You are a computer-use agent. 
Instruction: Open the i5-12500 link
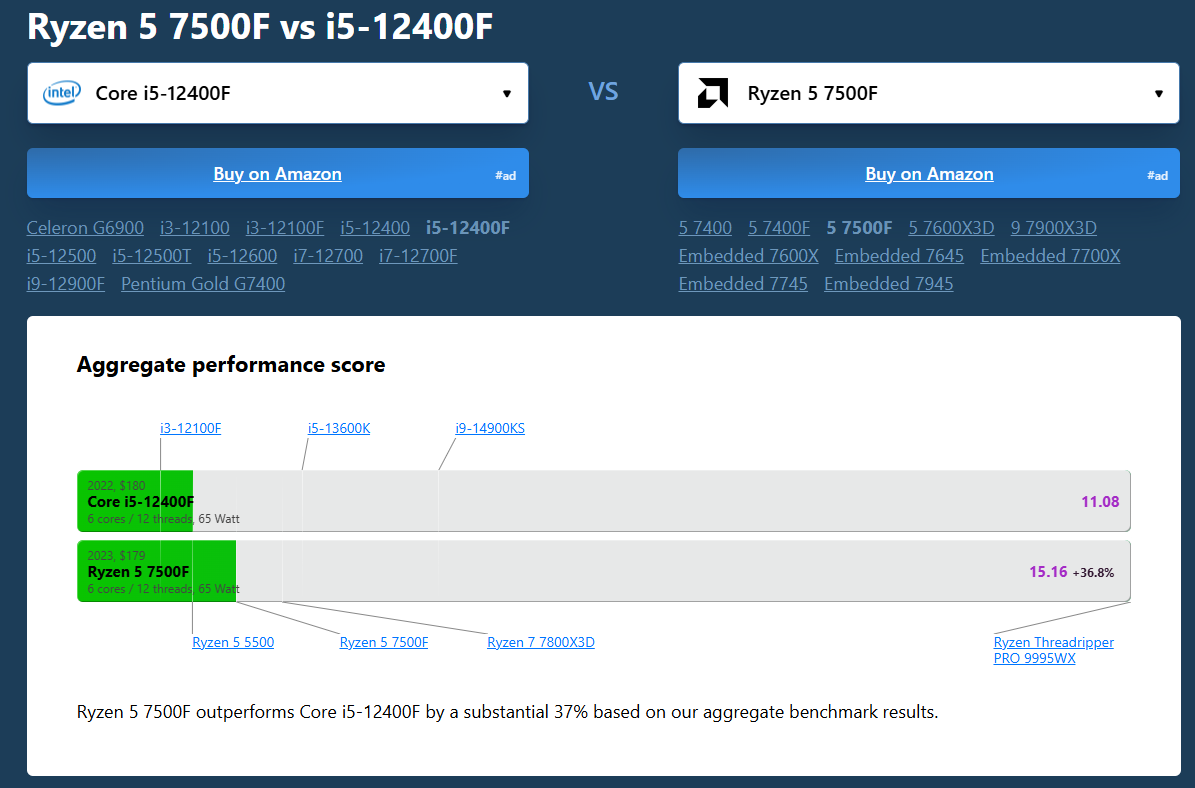(62, 256)
